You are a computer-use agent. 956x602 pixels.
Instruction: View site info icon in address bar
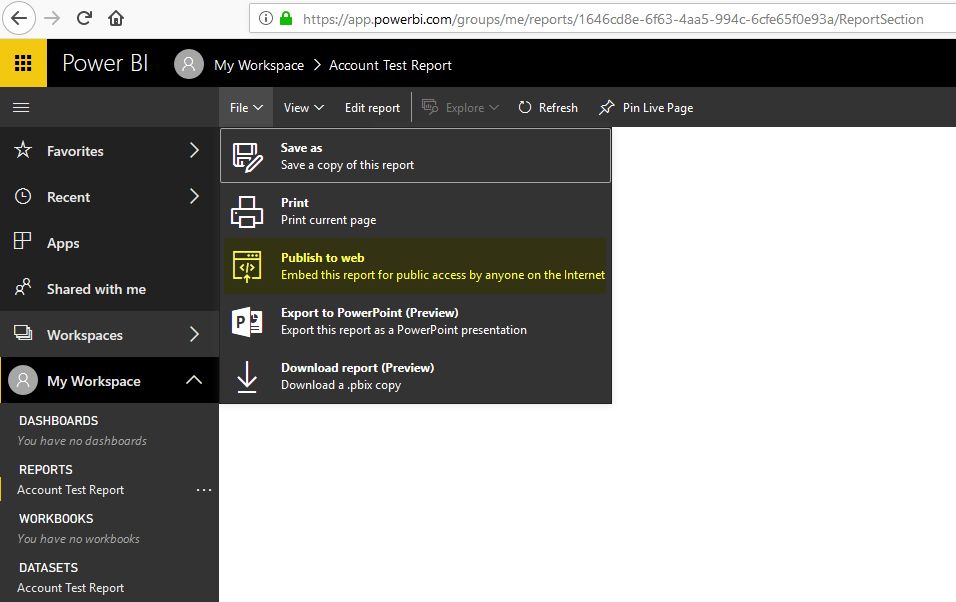(266, 18)
